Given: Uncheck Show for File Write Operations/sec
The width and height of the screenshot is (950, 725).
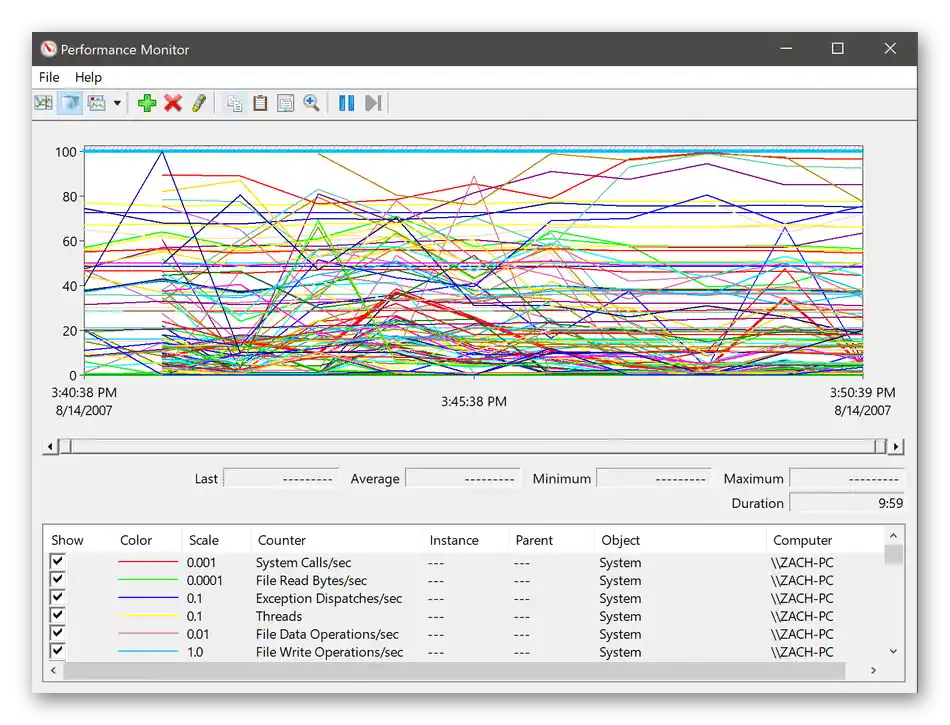Looking at the screenshot, I should [58, 651].
